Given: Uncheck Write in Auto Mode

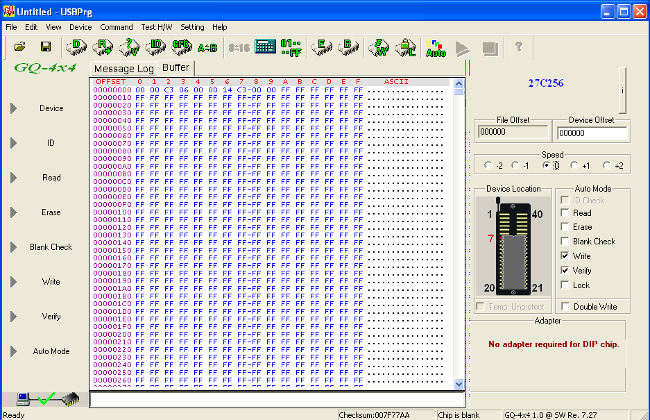Looking at the screenshot, I should [x=565, y=255].
